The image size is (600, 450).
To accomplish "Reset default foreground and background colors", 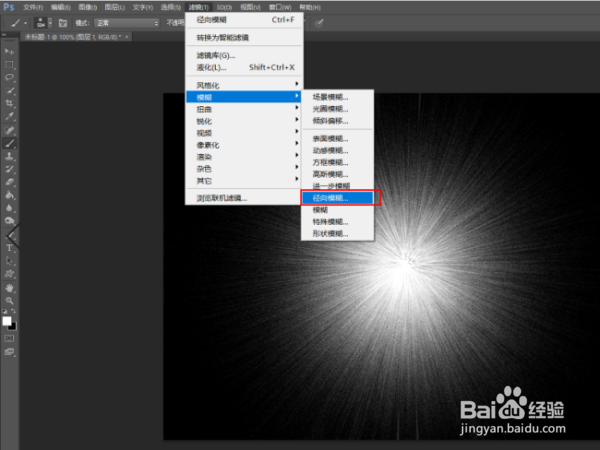I will 4,311.
